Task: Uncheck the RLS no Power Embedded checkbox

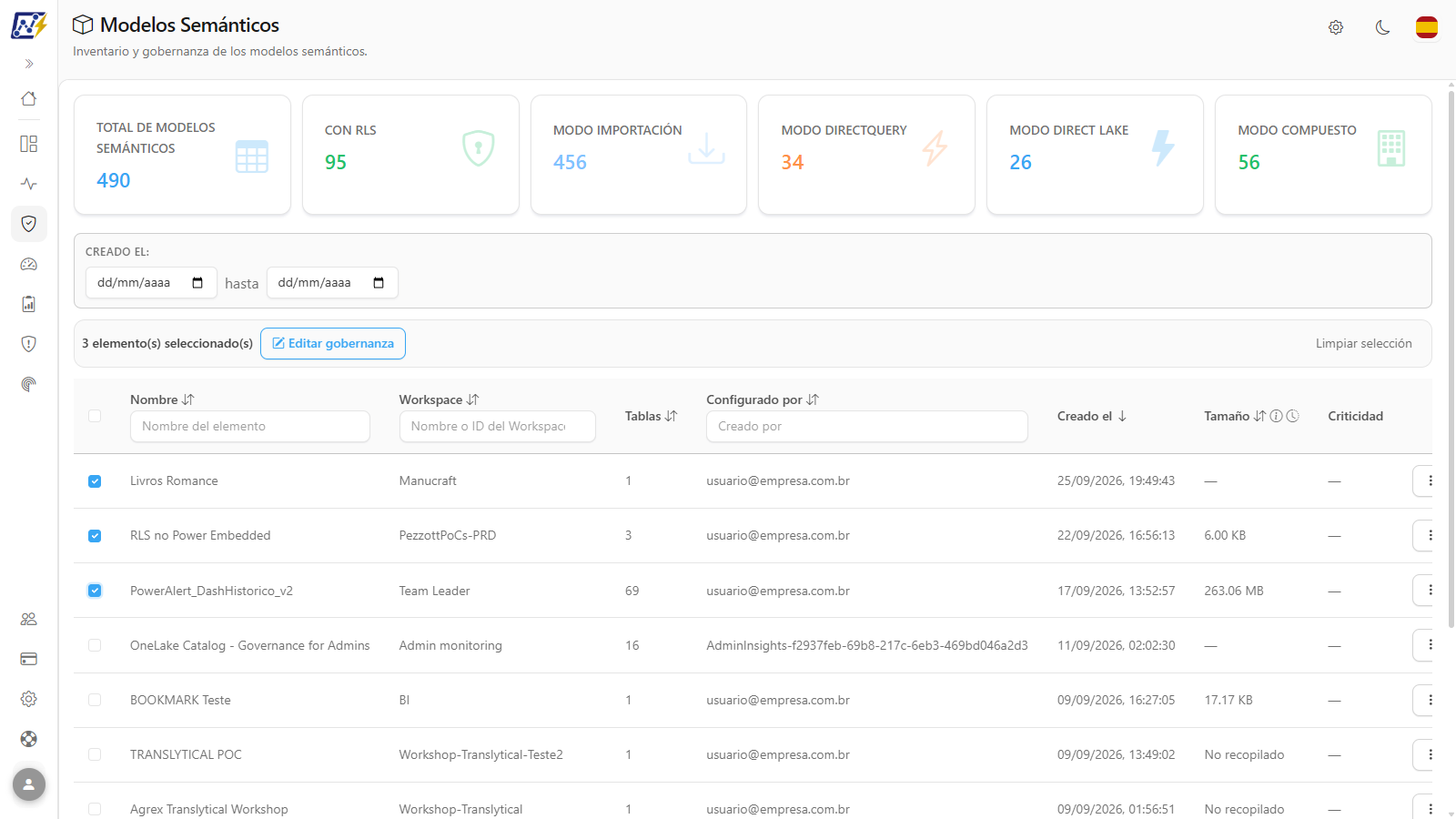Action: click(x=95, y=536)
